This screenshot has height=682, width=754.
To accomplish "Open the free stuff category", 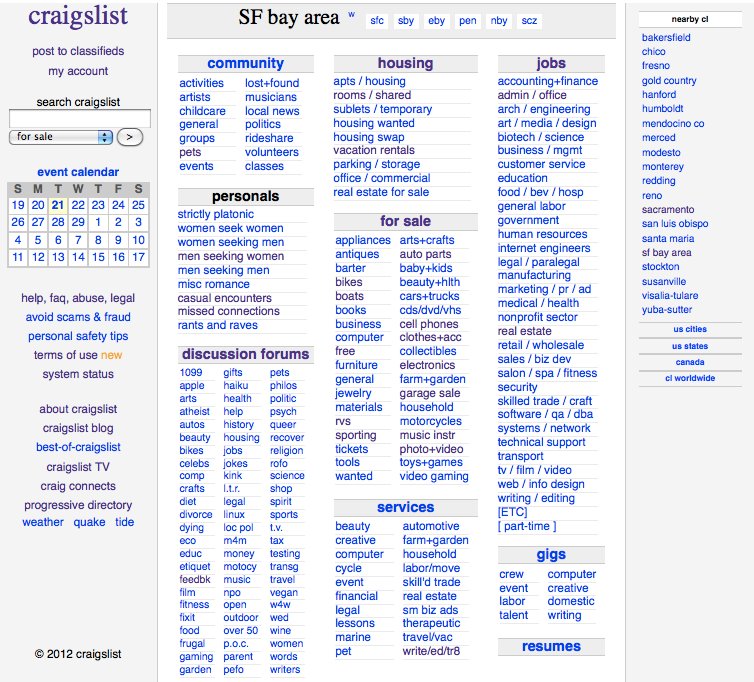I will (345, 351).
